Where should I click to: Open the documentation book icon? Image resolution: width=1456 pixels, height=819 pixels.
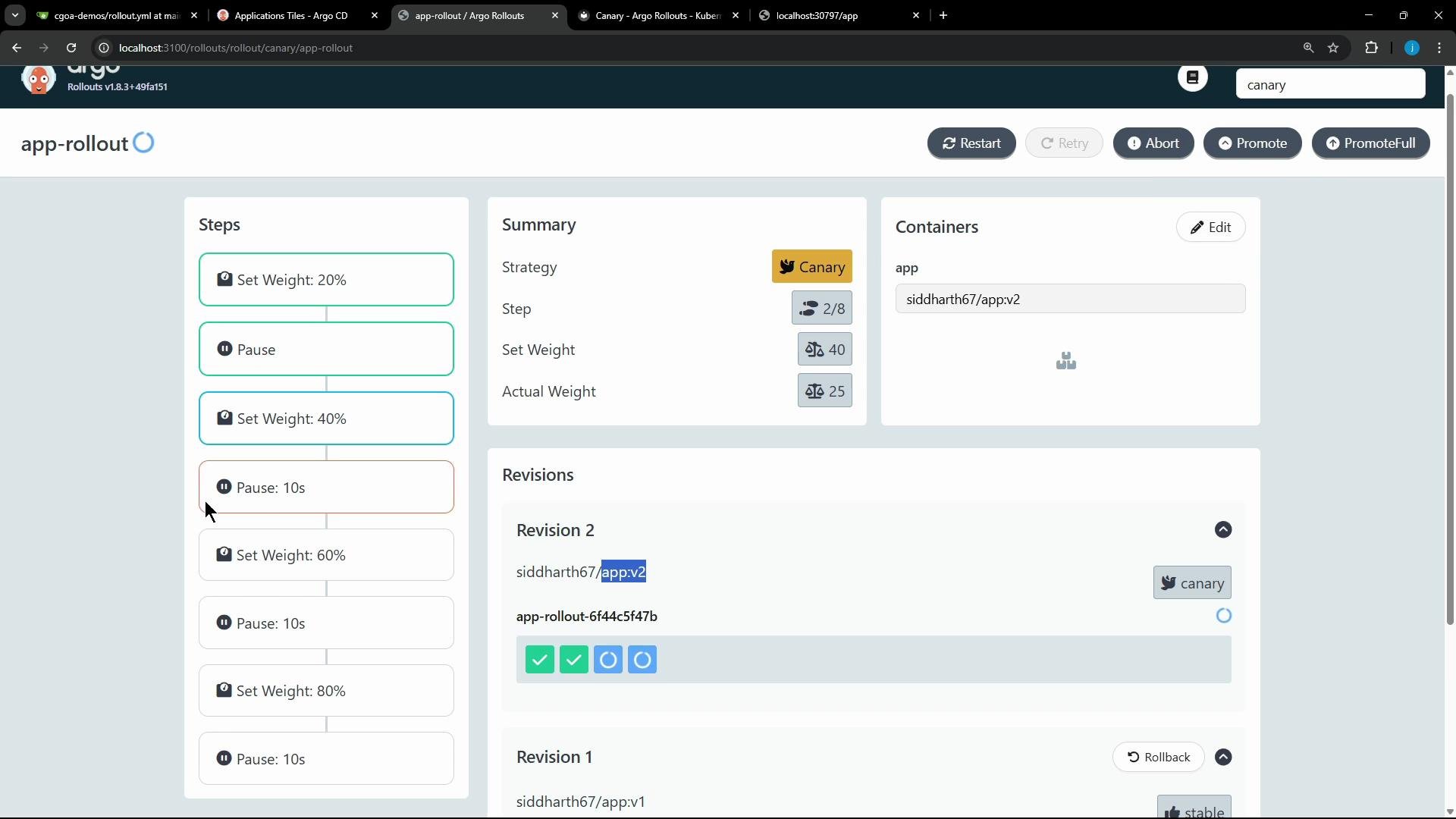1192,77
